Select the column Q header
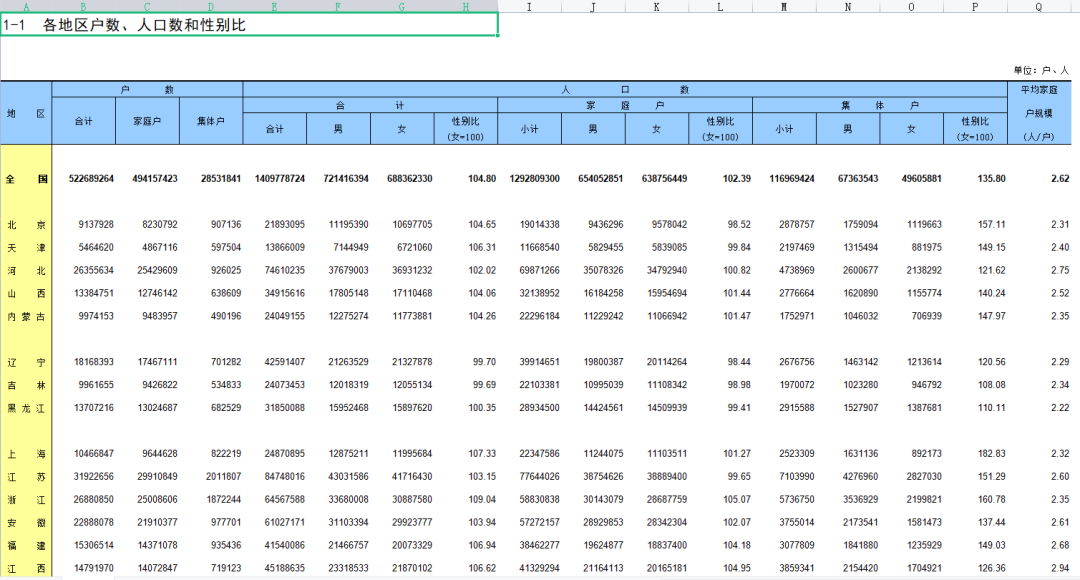Viewport: 1080px width, 580px height. [1039, 6]
